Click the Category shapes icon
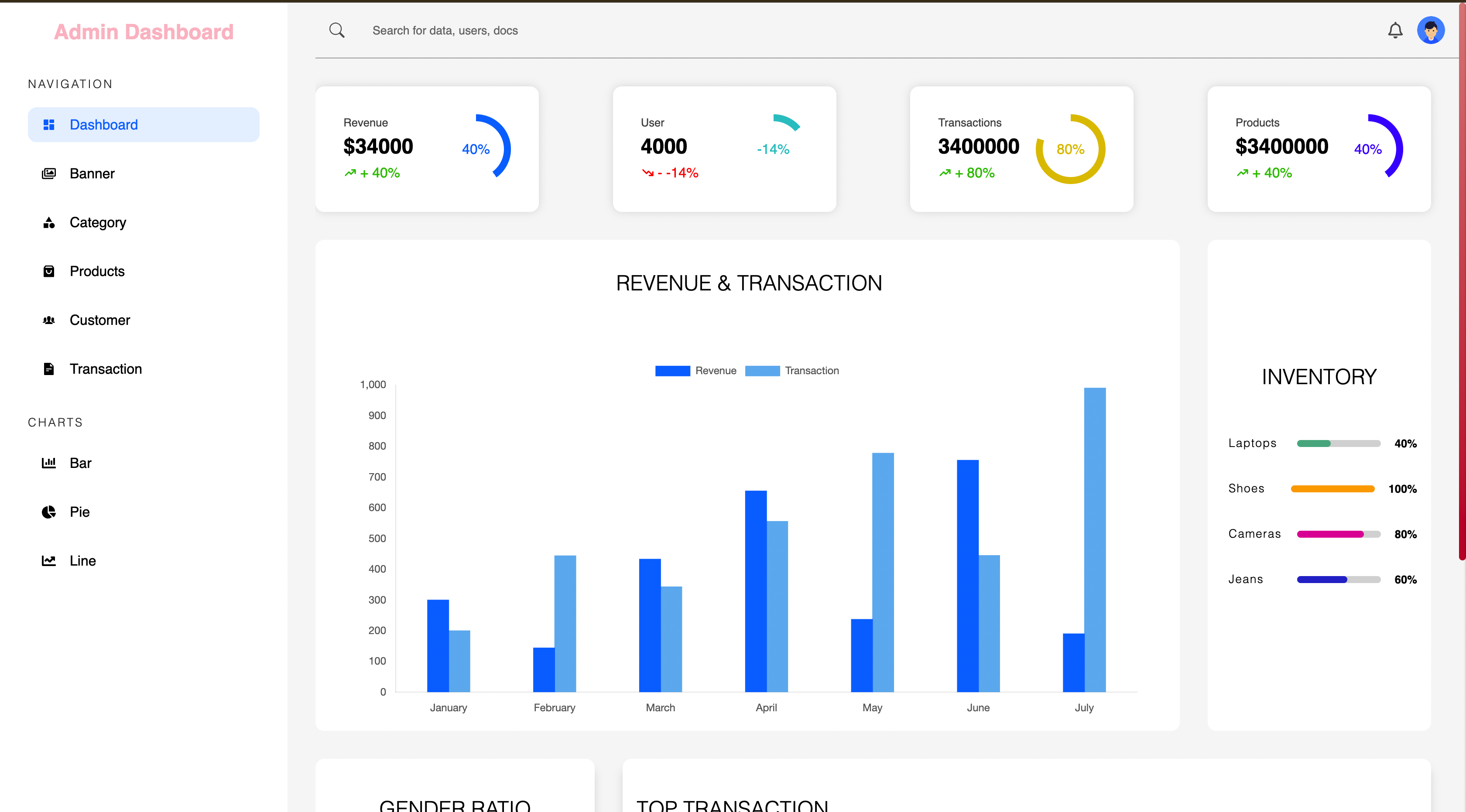This screenshot has height=812, width=1466. pyautogui.click(x=49, y=222)
